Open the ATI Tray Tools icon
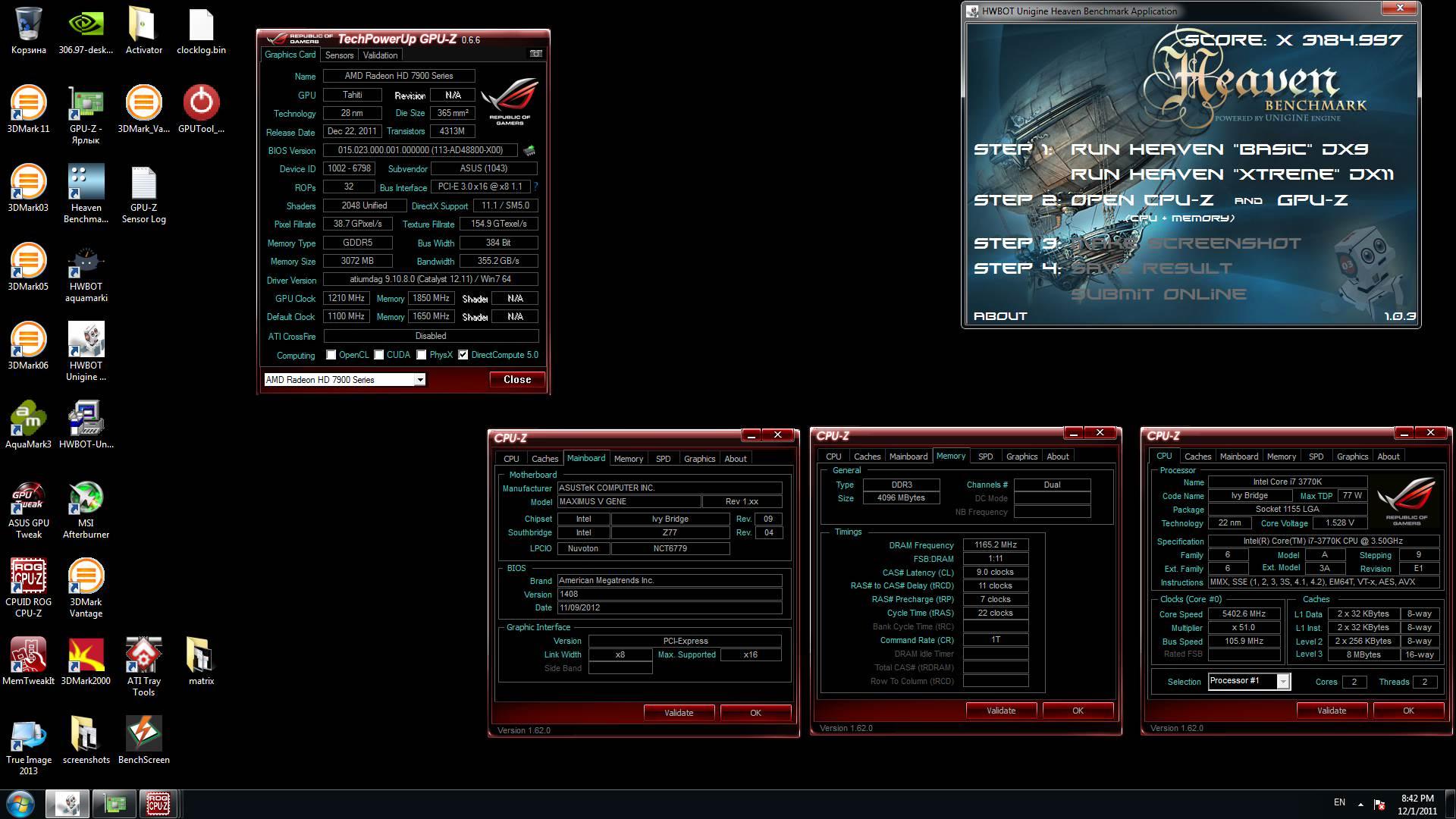This screenshot has height=819, width=1456. pos(143,667)
